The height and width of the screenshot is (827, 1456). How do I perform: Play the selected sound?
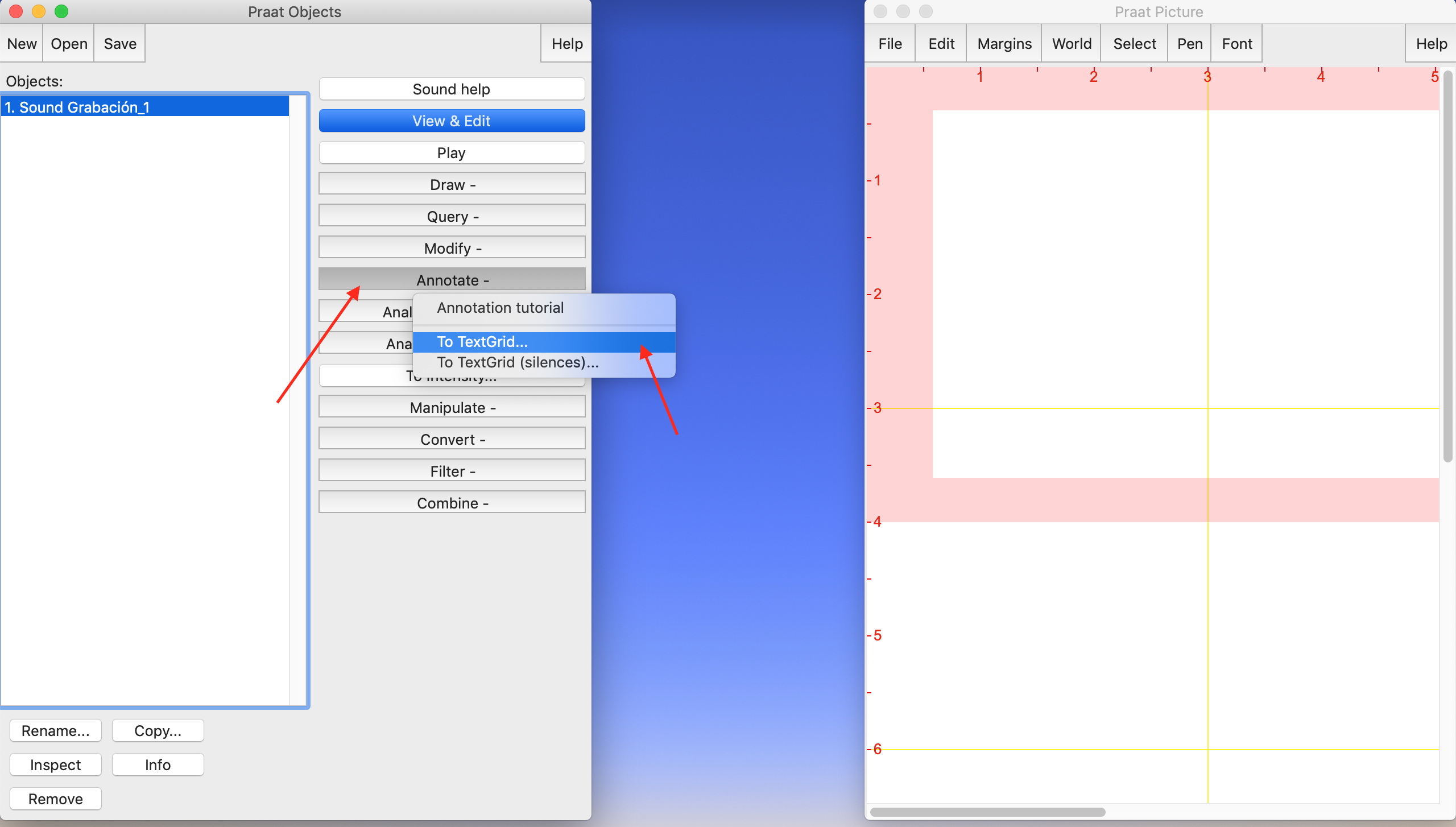tap(452, 153)
